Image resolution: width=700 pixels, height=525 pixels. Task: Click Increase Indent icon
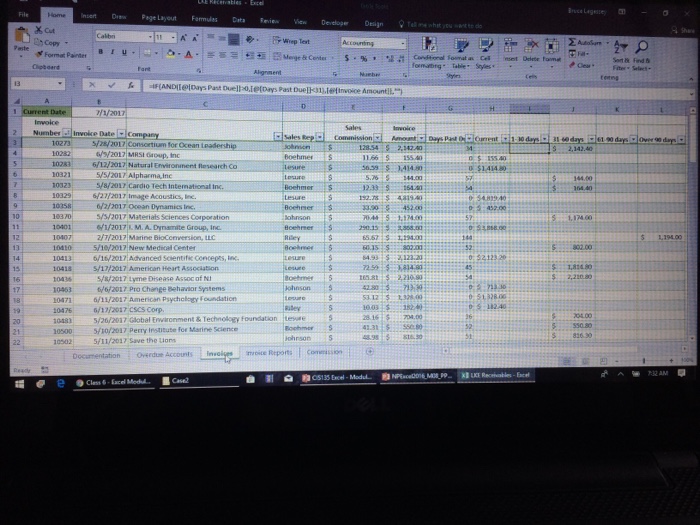pos(262,56)
